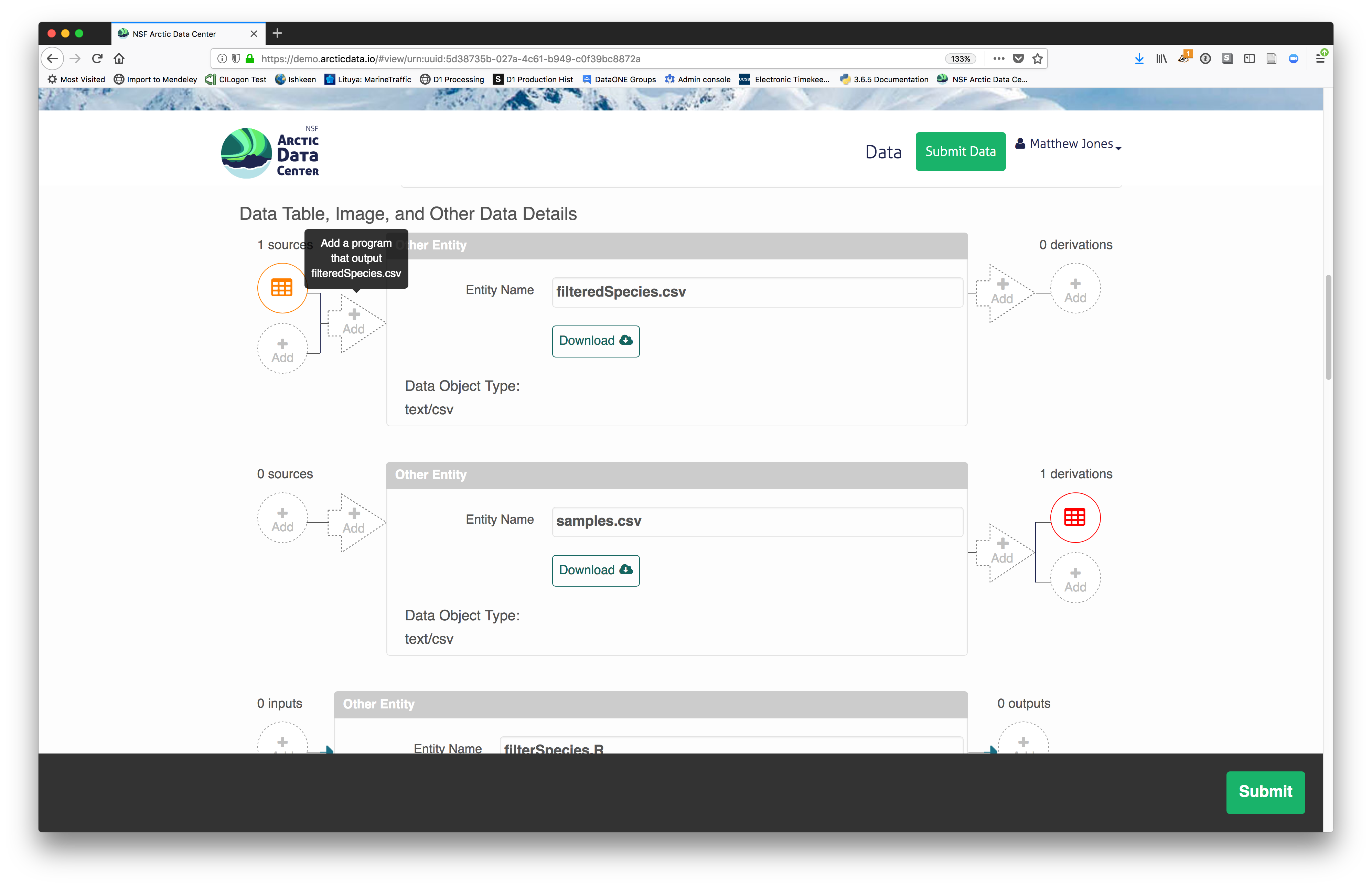Add derivation circle for filteredSpecies.csv
This screenshot has height=887, width=1372.
point(1074,289)
